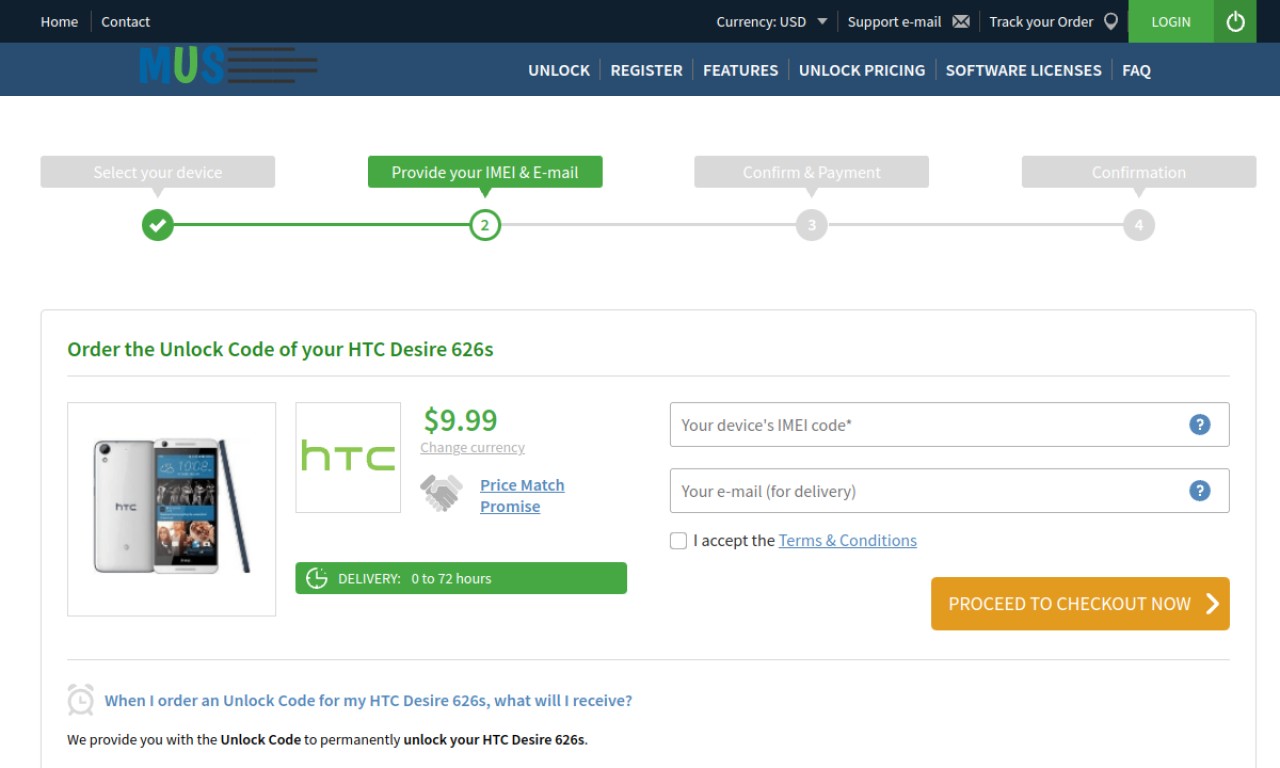Click the location pin icon for order tracking

tap(1110, 21)
